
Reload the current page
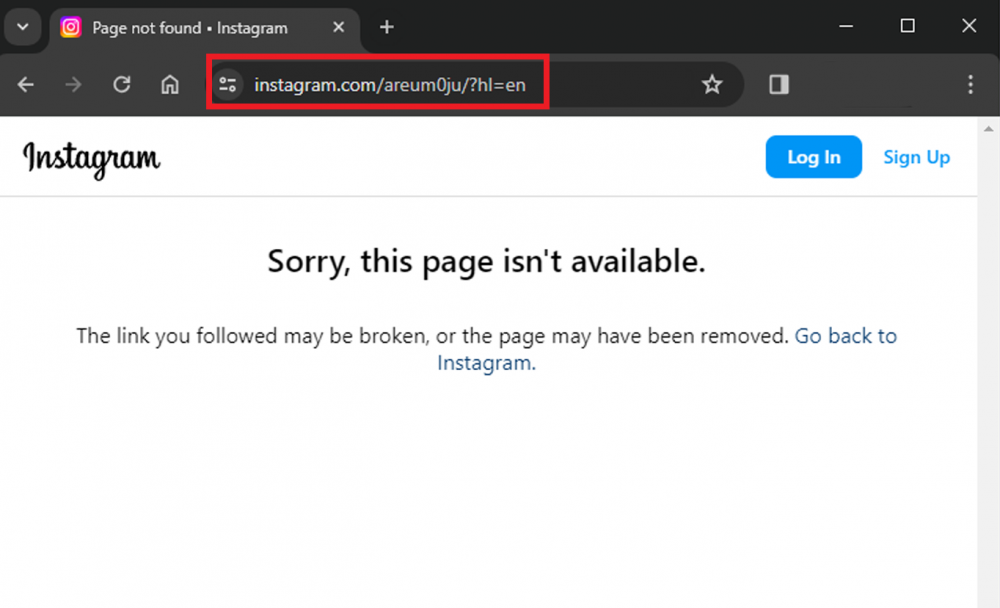[x=122, y=84]
